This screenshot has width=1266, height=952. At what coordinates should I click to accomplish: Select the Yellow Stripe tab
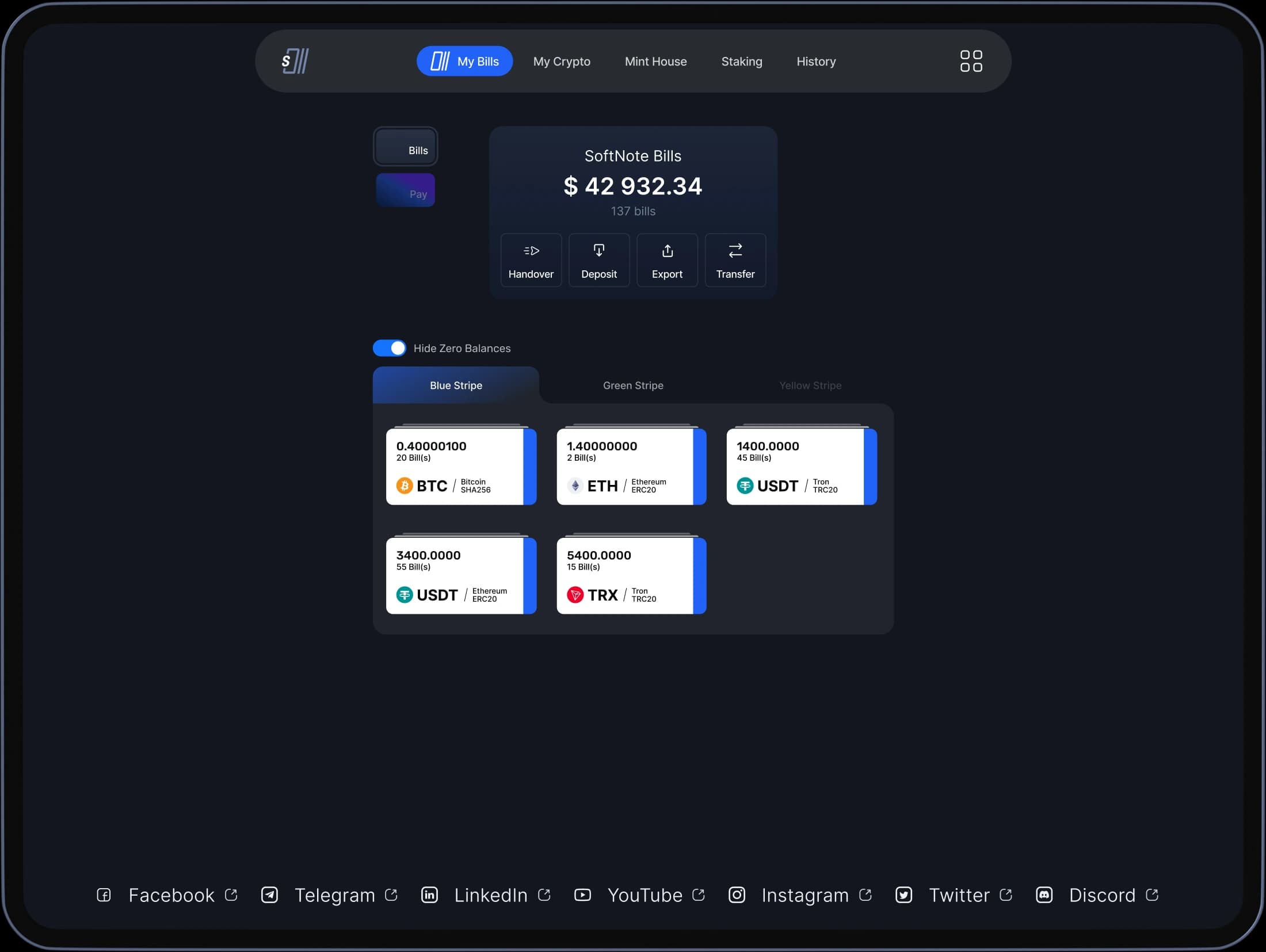[x=810, y=385]
